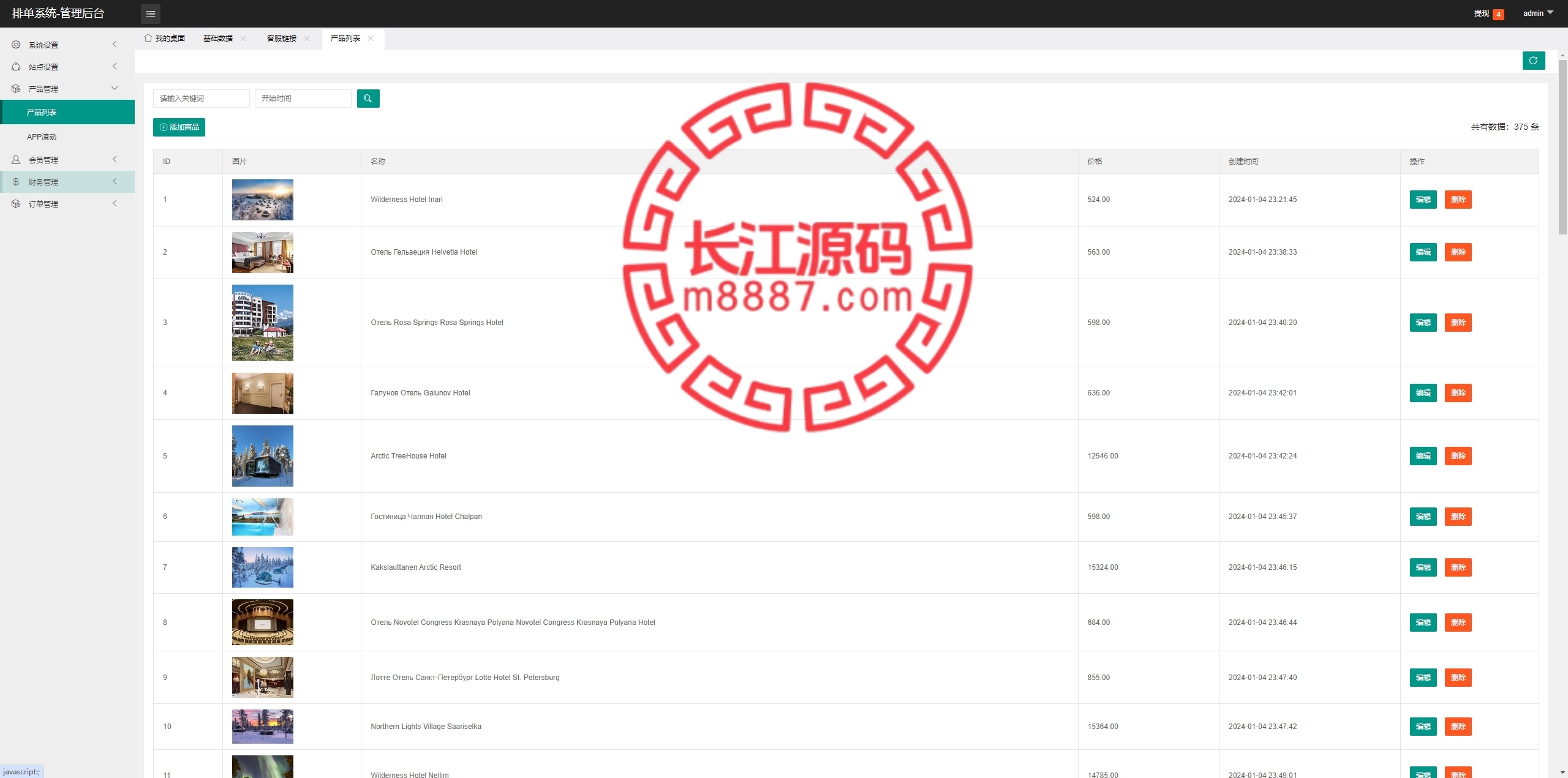Edit the Helvetia Hotel row

coord(1423,252)
